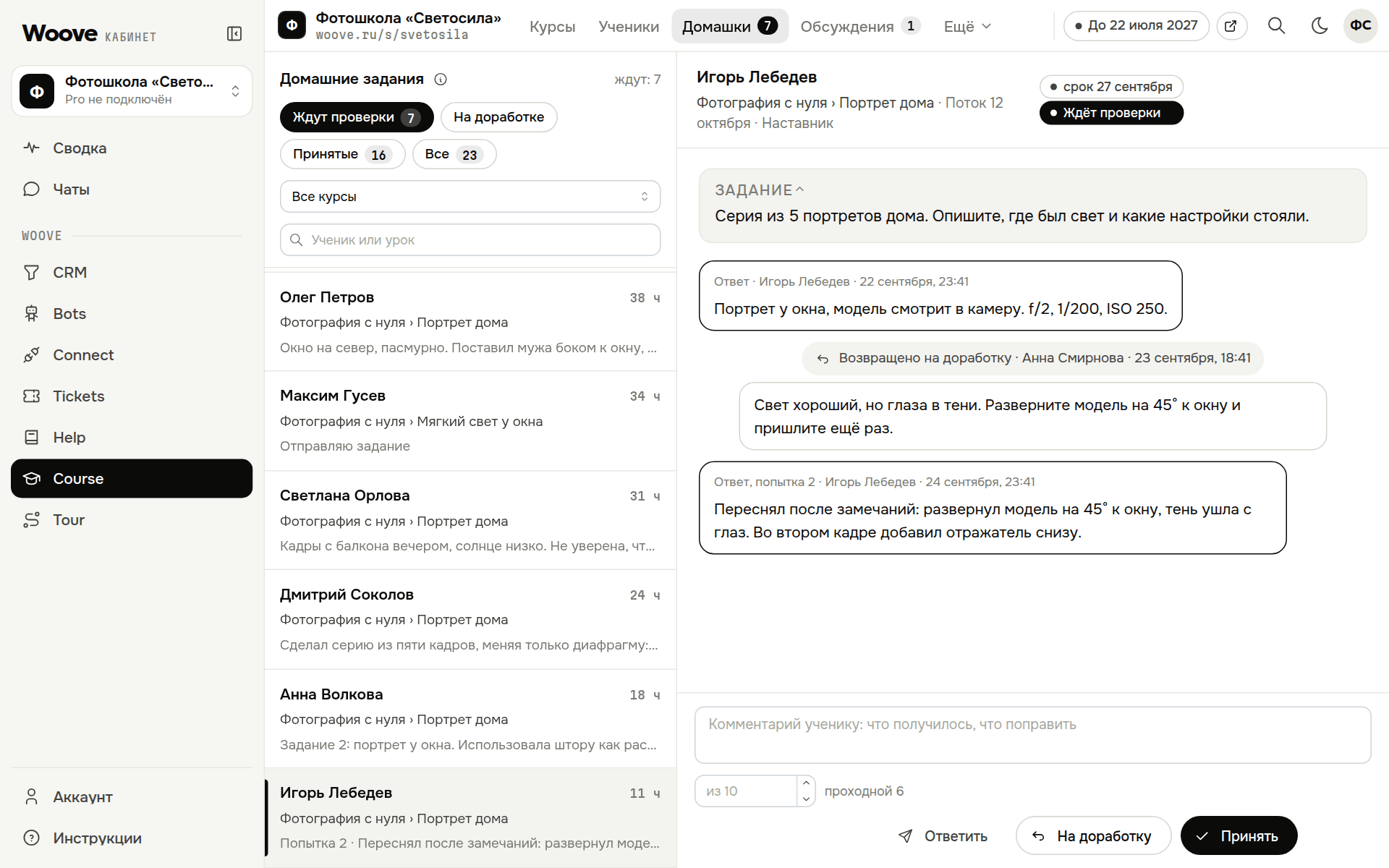Viewport: 1389px width, 868px height.
Task: Open Максим Гусев homework submission
Action: (x=470, y=421)
